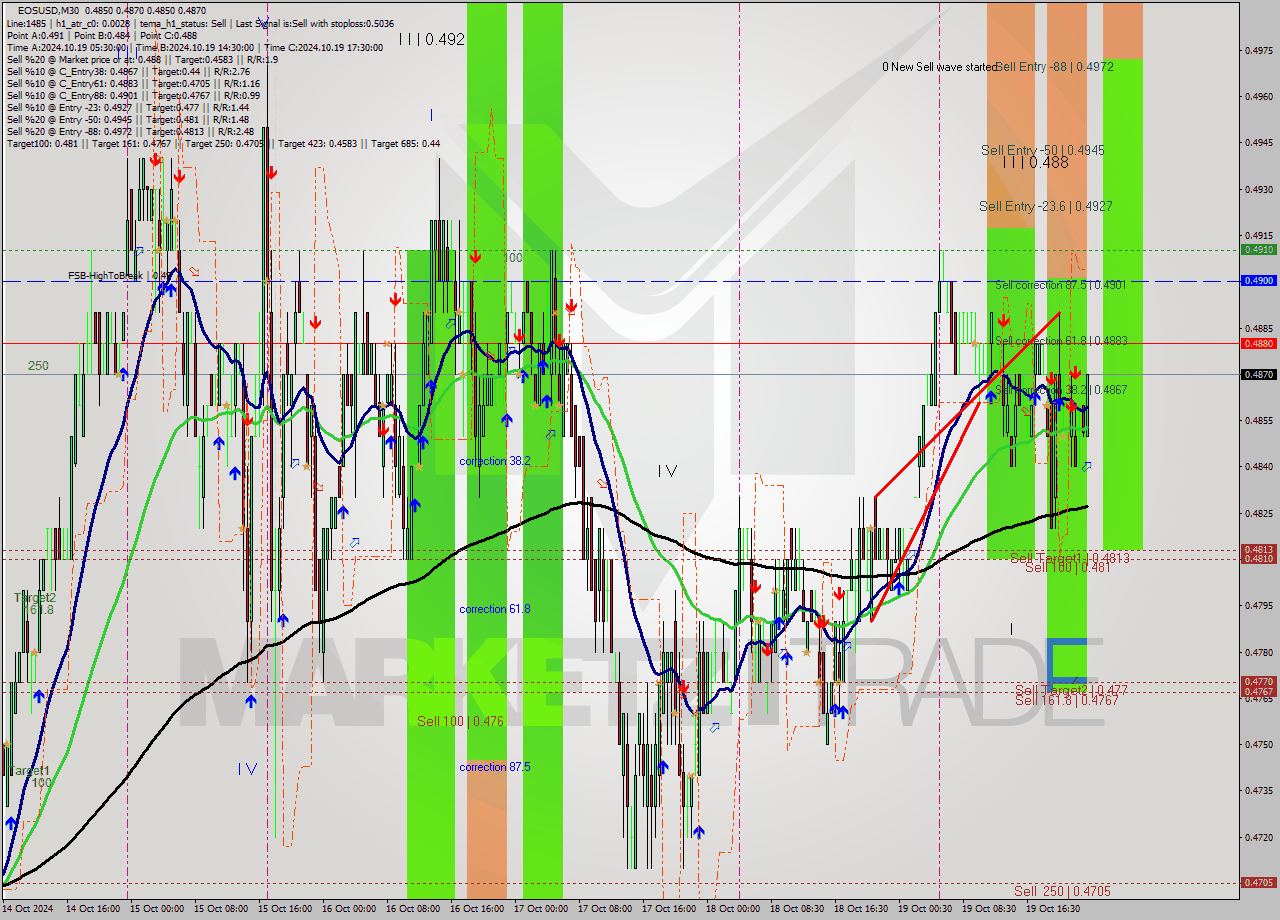1280x920 pixels.
Task: Select the 'Sell Entry -88 | 0.4972' label
Action: tap(1054, 67)
